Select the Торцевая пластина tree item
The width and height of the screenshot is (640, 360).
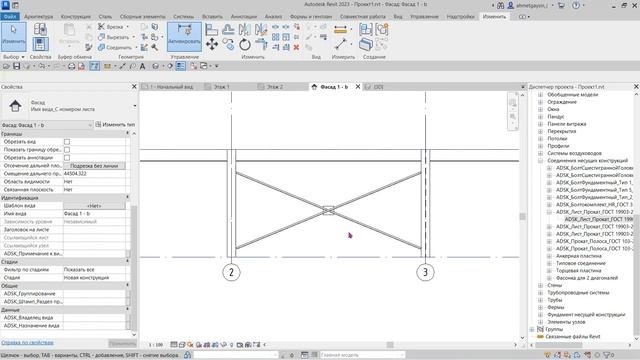point(578,271)
